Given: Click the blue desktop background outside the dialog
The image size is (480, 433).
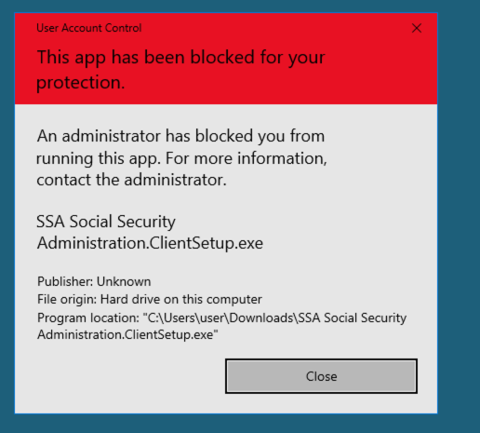Looking at the screenshot, I should tap(459, 217).
